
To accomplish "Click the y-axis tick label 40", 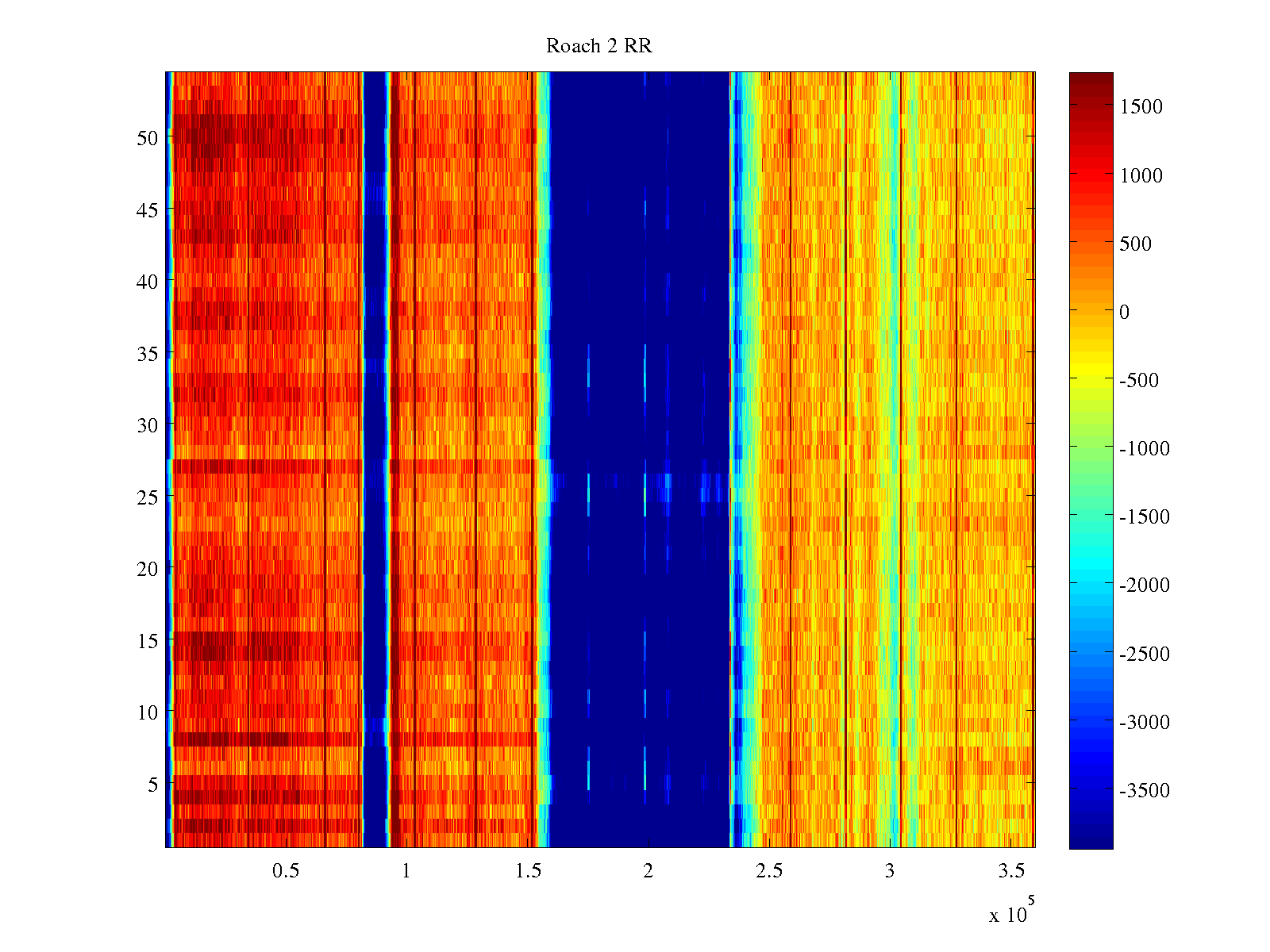I will 148,282.
